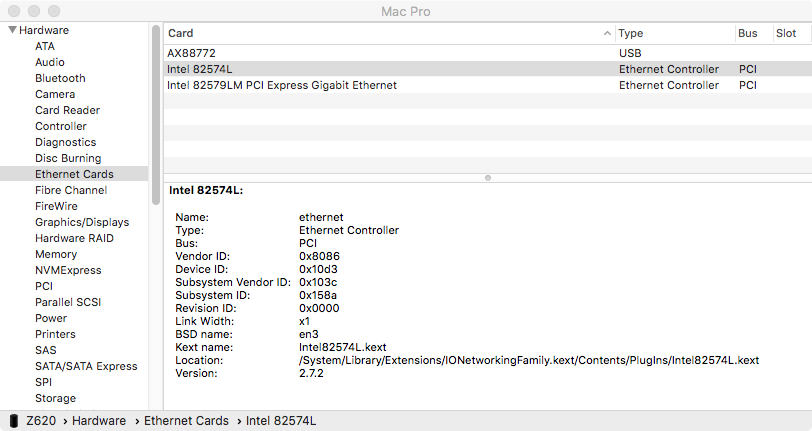Go to Z620 in the path bar

(x=41, y=421)
